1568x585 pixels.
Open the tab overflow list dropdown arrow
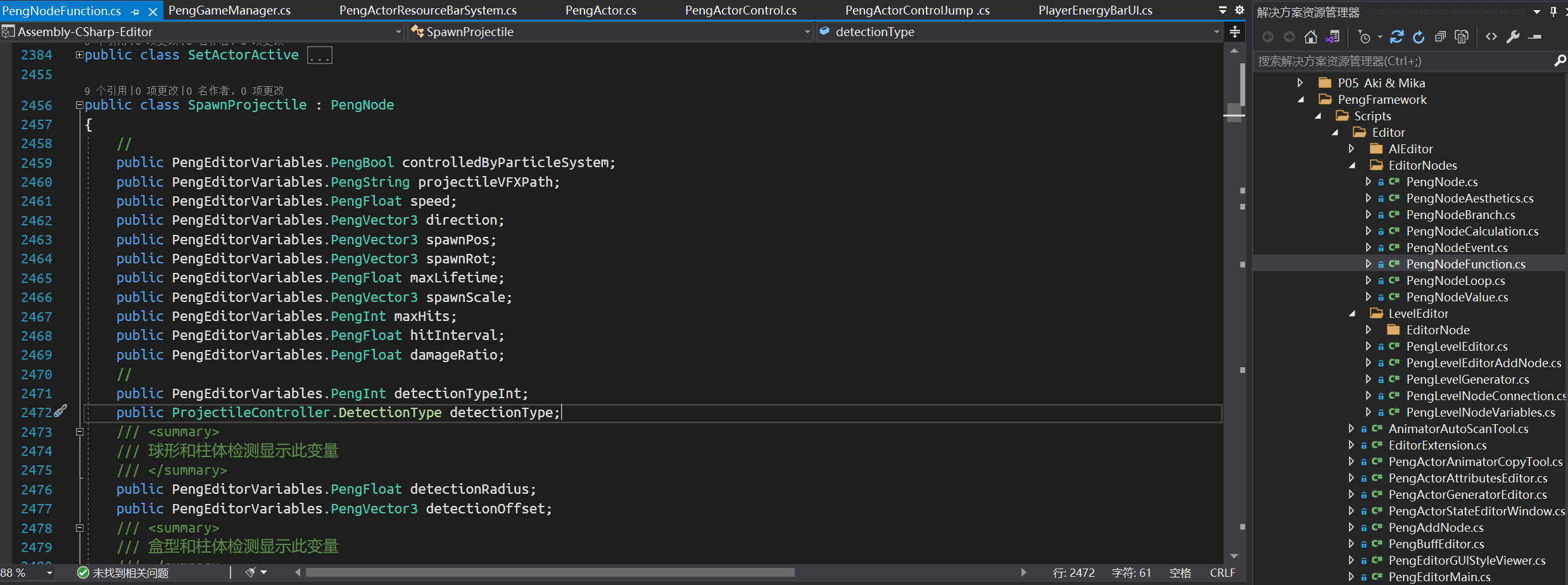(1223, 10)
